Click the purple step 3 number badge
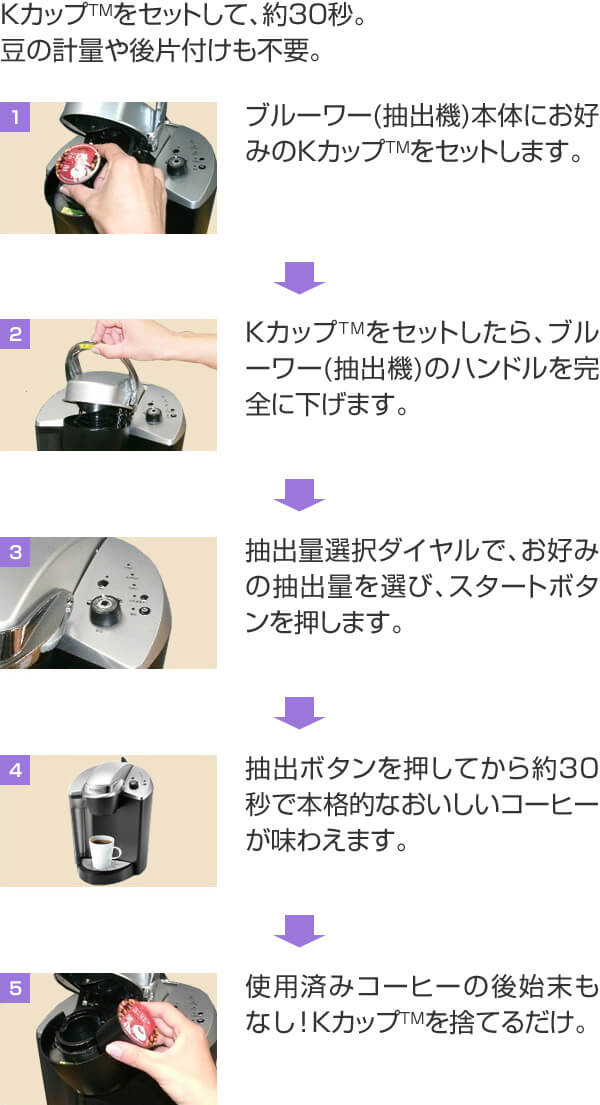 pyautogui.click(x=15, y=552)
